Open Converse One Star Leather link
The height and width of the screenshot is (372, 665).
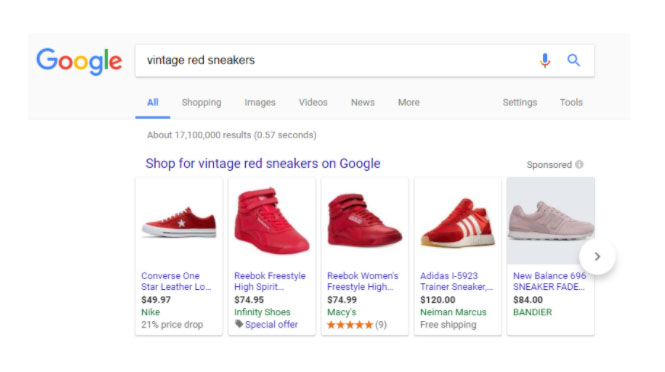click(x=176, y=281)
